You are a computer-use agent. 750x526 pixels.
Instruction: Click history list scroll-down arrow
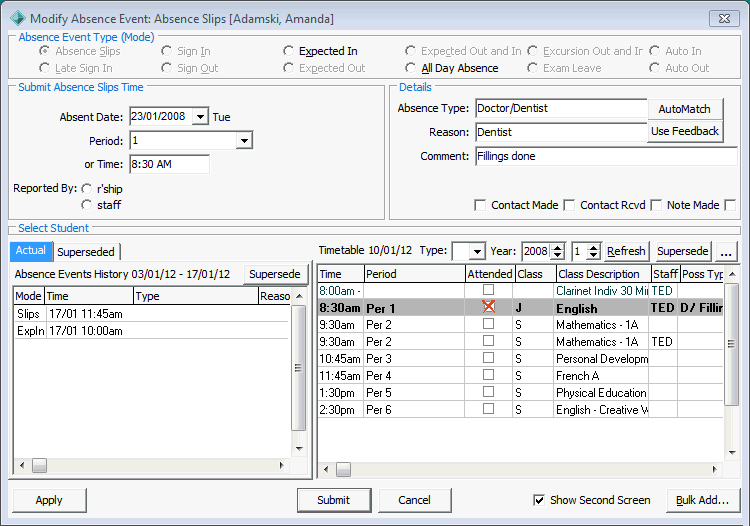point(299,449)
